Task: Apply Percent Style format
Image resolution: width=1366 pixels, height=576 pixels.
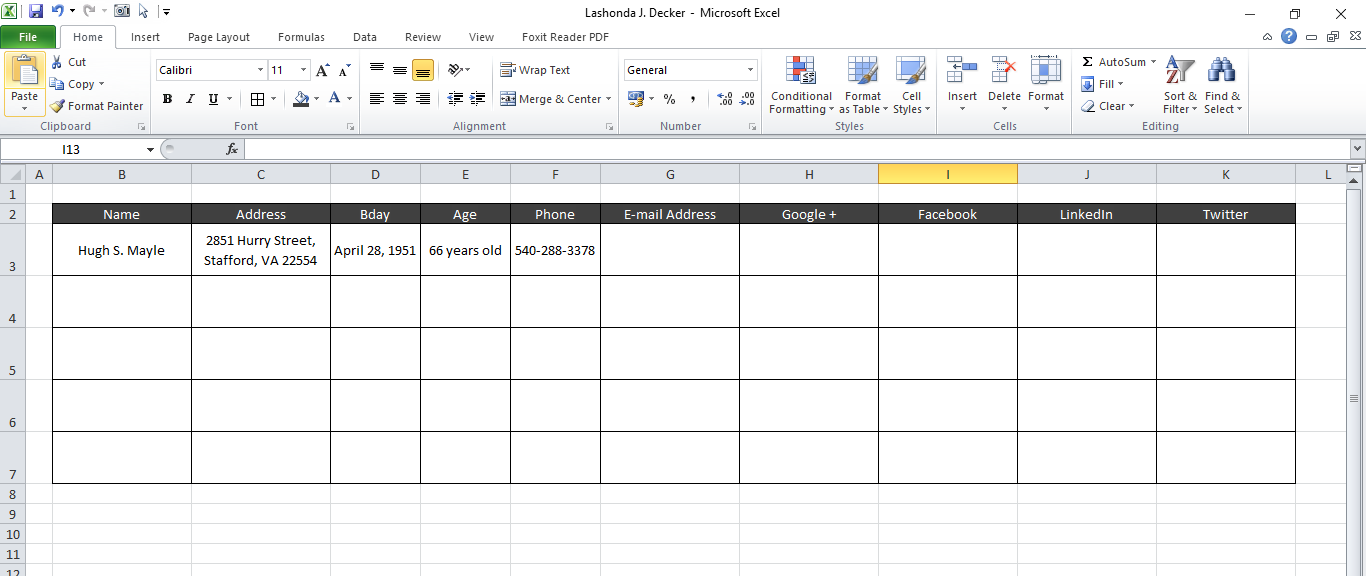Action: (670, 99)
